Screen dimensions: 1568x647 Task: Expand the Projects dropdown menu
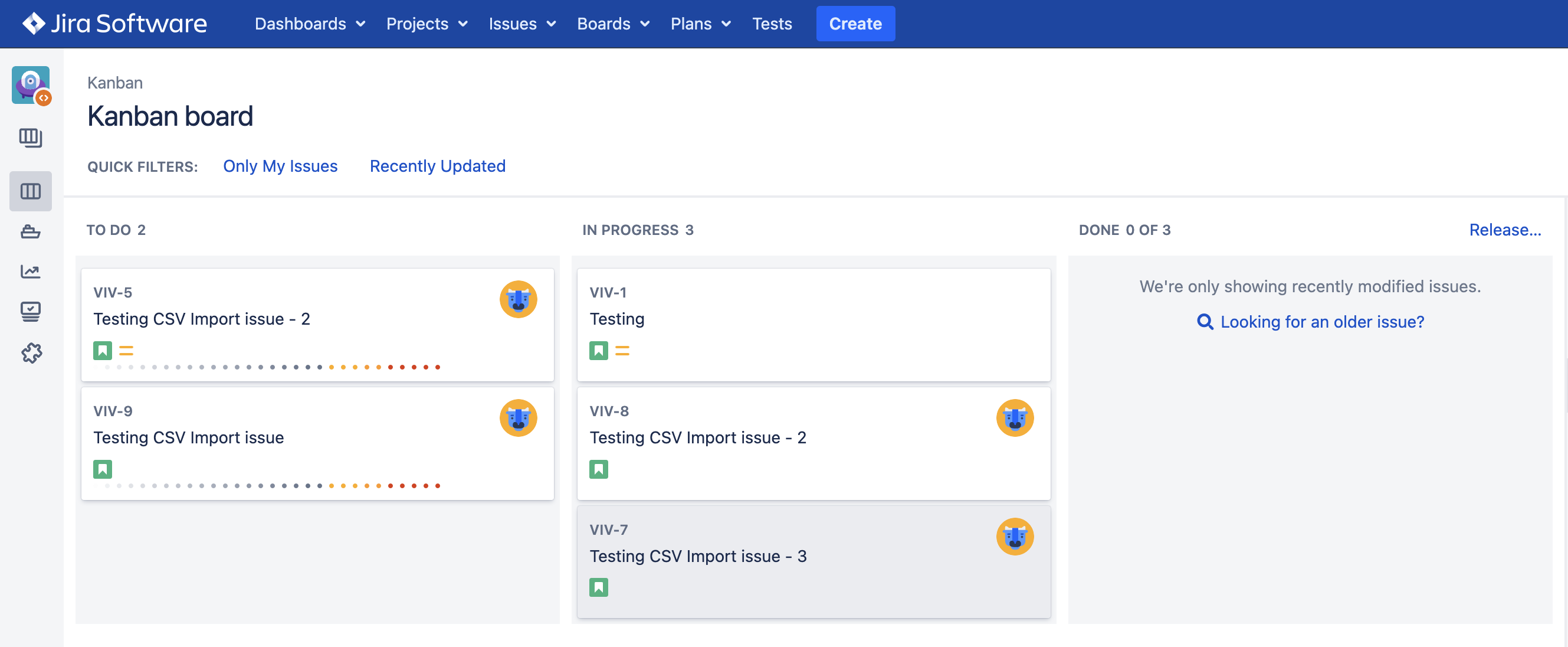click(x=427, y=24)
